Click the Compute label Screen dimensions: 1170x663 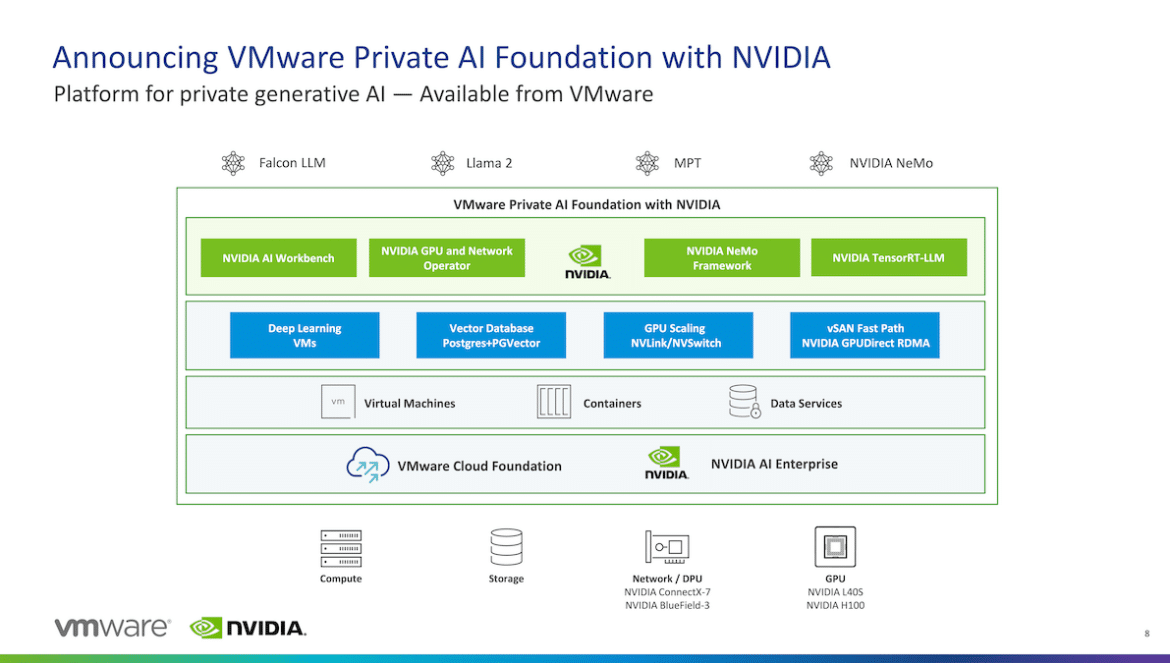[x=341, y=579]
